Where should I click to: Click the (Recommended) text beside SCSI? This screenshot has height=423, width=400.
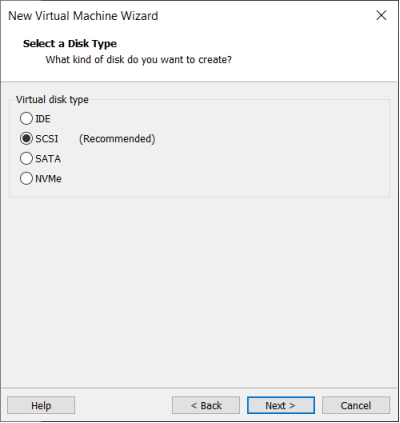(x=117, y=139)
